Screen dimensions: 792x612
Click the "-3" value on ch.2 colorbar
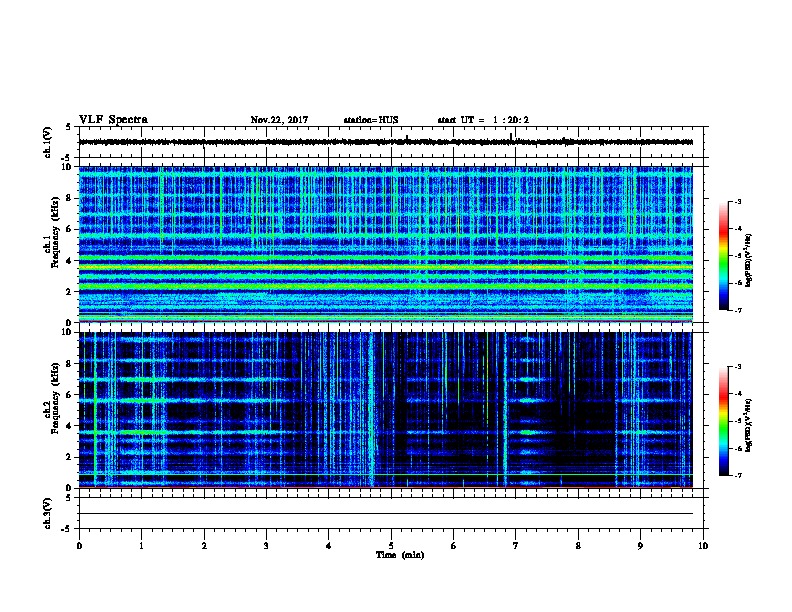738,367
